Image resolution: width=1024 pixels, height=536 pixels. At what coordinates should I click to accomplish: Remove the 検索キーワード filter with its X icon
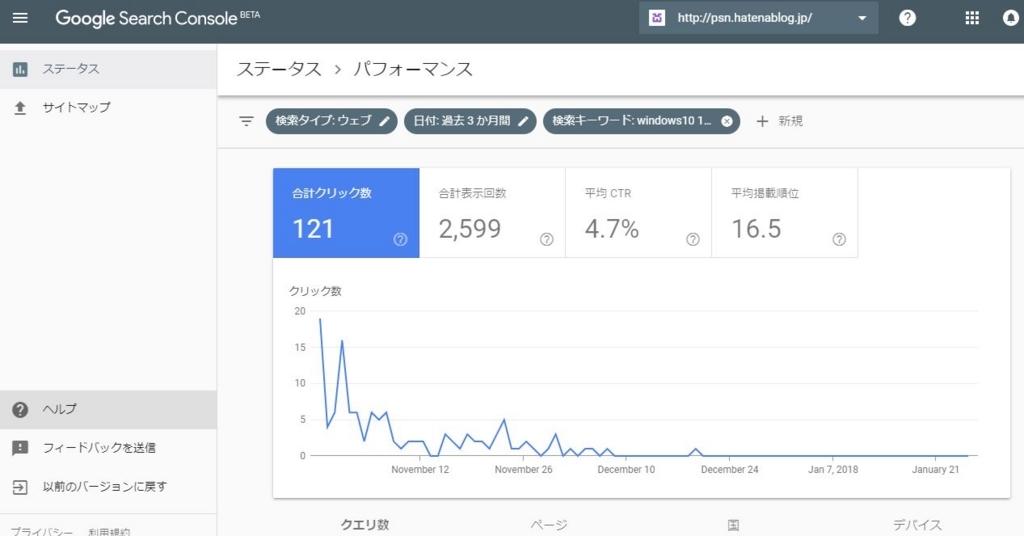tap(726, 121)
